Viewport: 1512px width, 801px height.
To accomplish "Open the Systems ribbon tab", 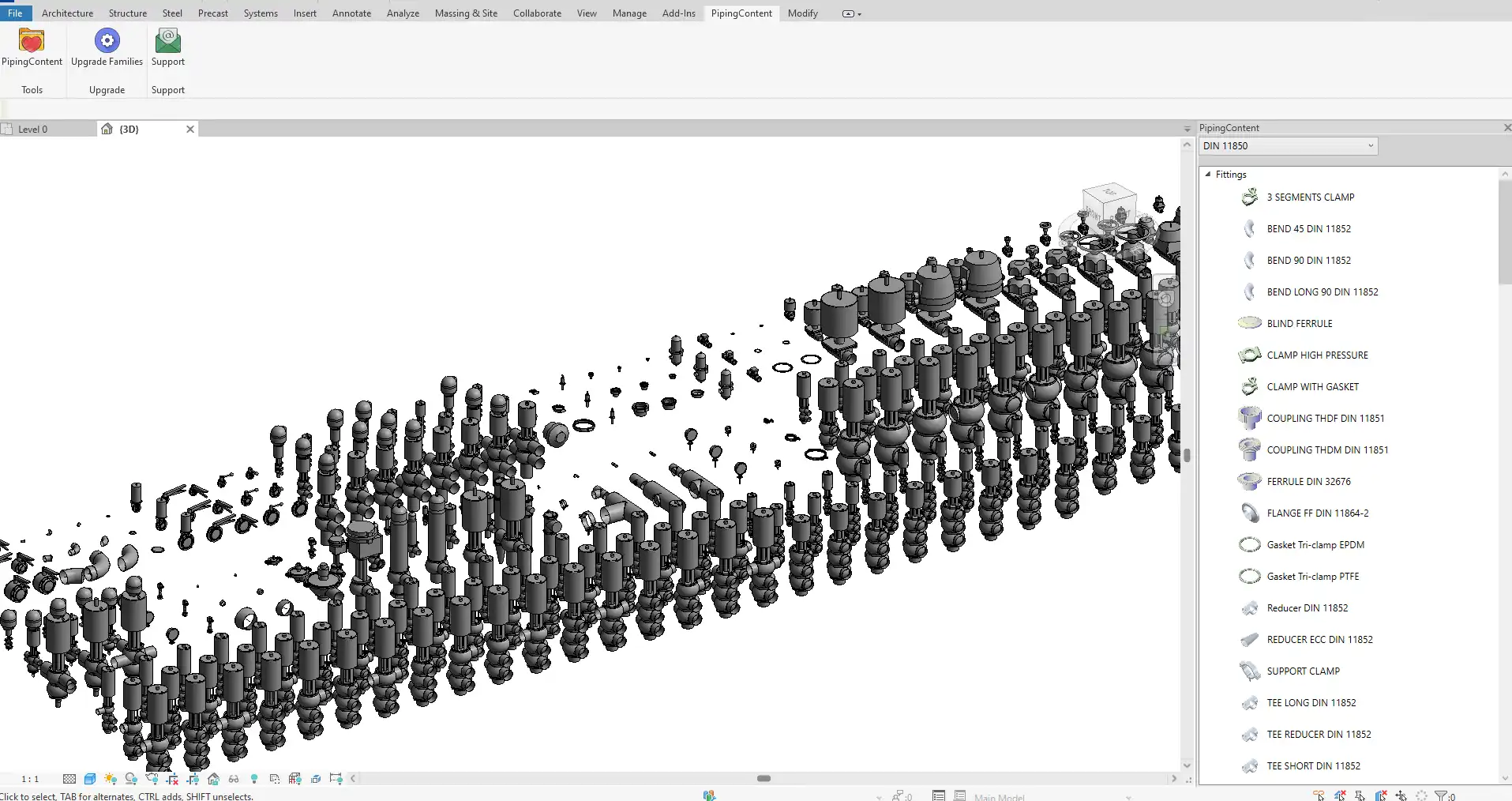I will (261, 13).
